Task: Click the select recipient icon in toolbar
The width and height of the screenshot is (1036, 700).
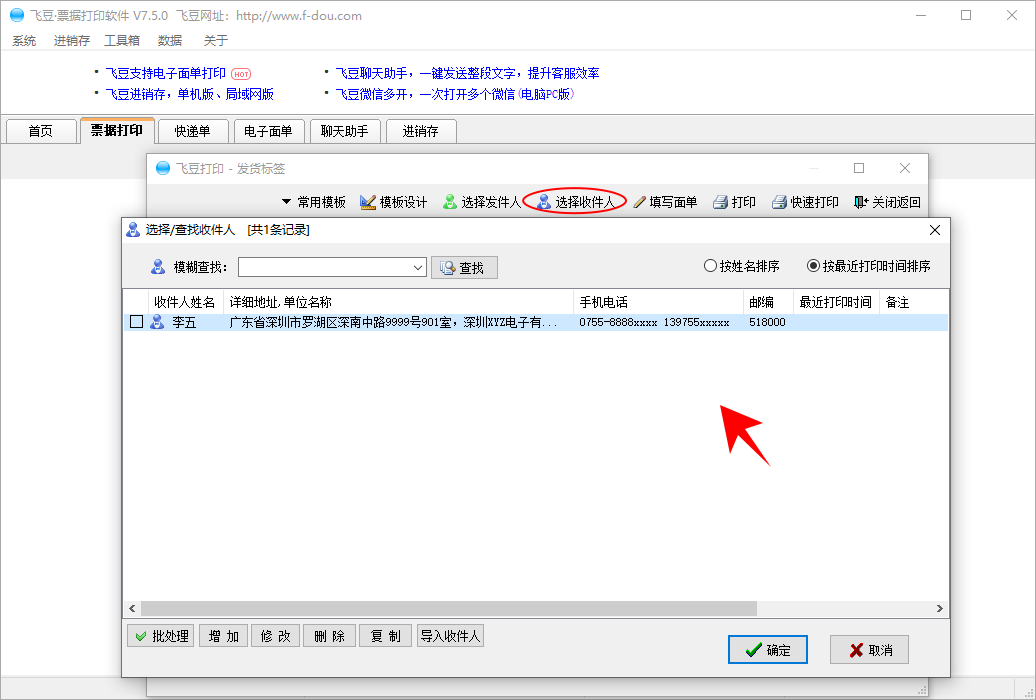Action: click(x=544, y=202)
